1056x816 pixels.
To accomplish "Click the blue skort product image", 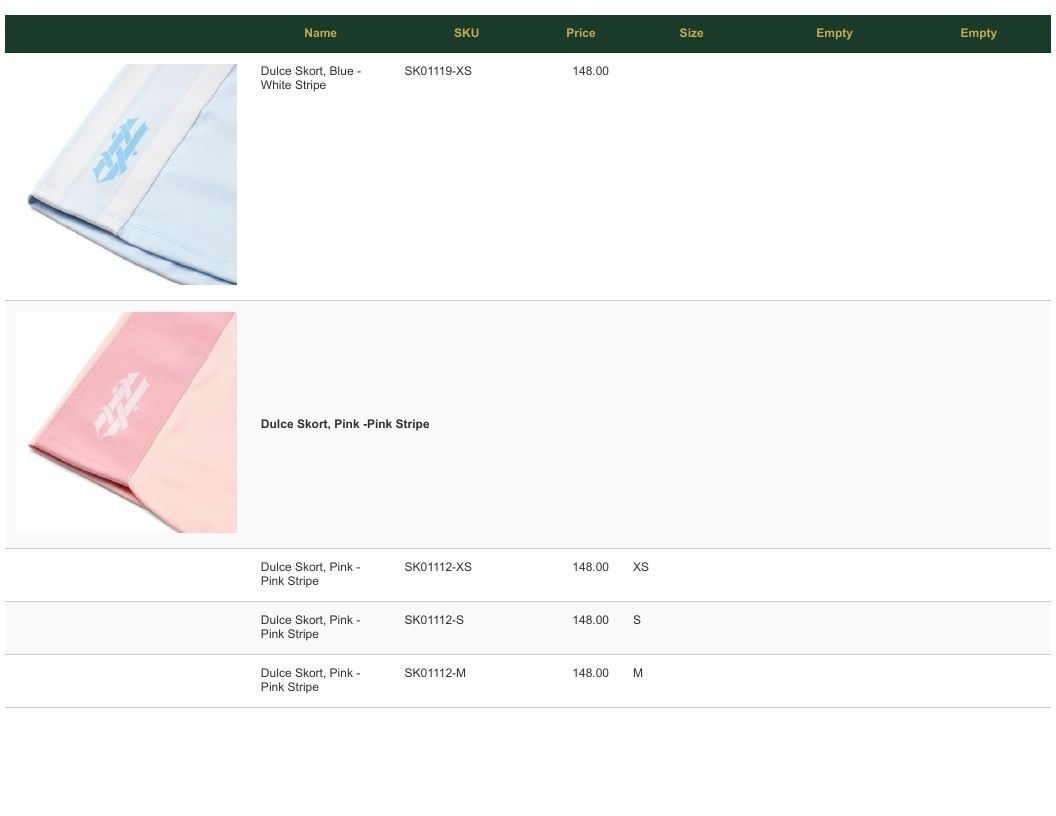I will point(127,174).
